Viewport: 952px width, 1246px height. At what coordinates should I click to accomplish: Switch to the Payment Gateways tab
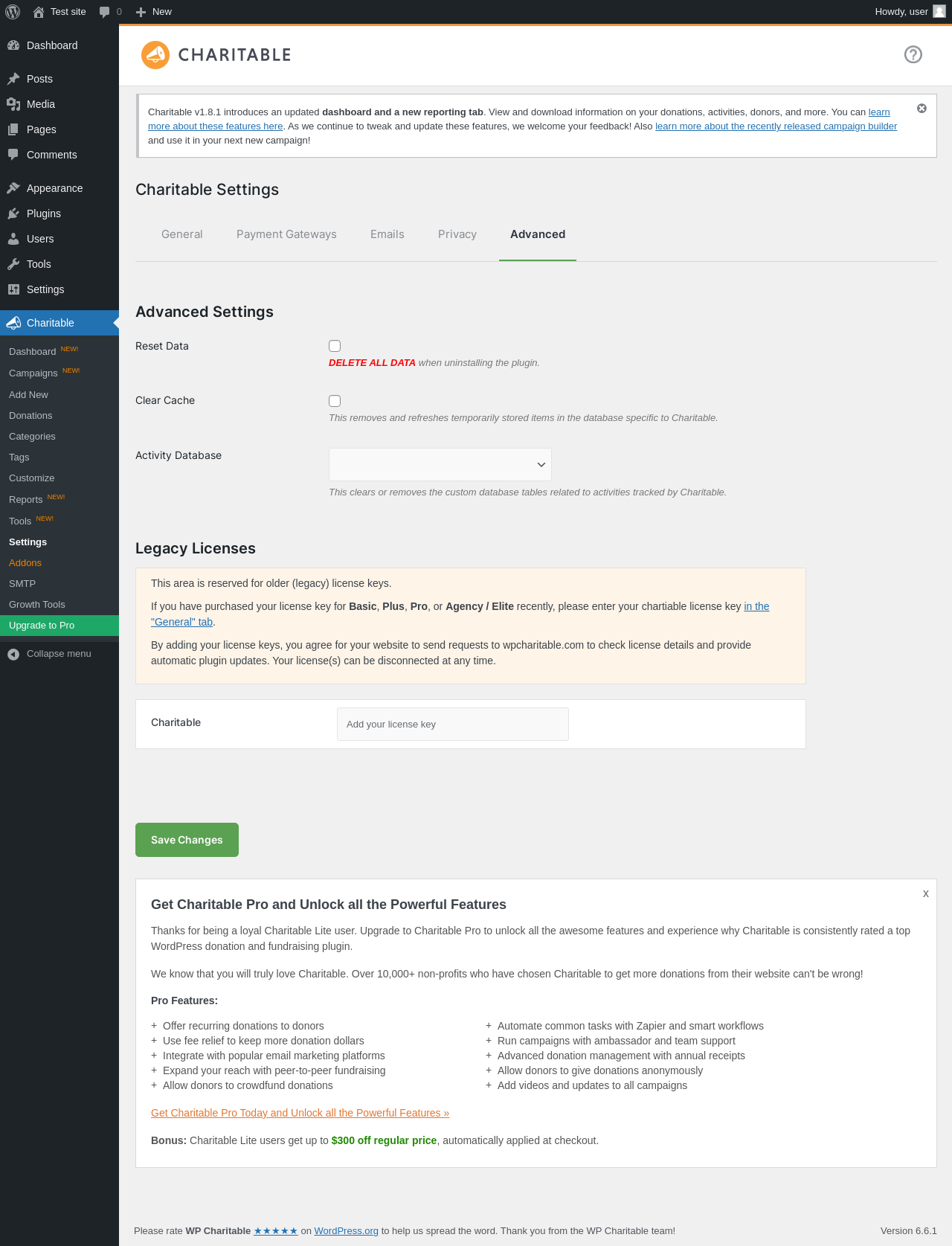[286, 234]
